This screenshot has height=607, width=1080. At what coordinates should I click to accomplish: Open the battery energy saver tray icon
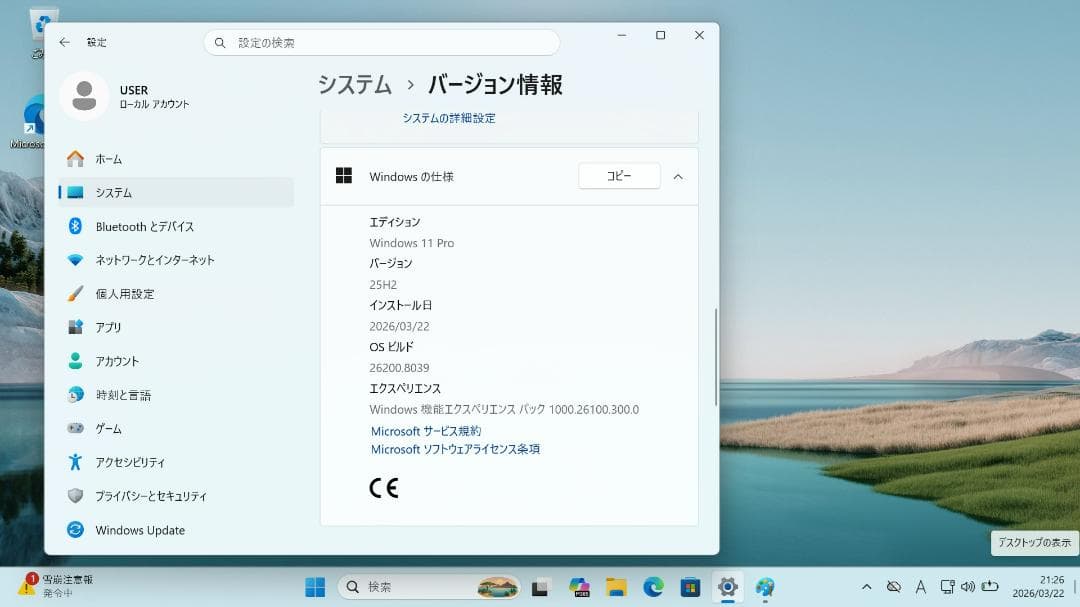(x=988, y=588)
